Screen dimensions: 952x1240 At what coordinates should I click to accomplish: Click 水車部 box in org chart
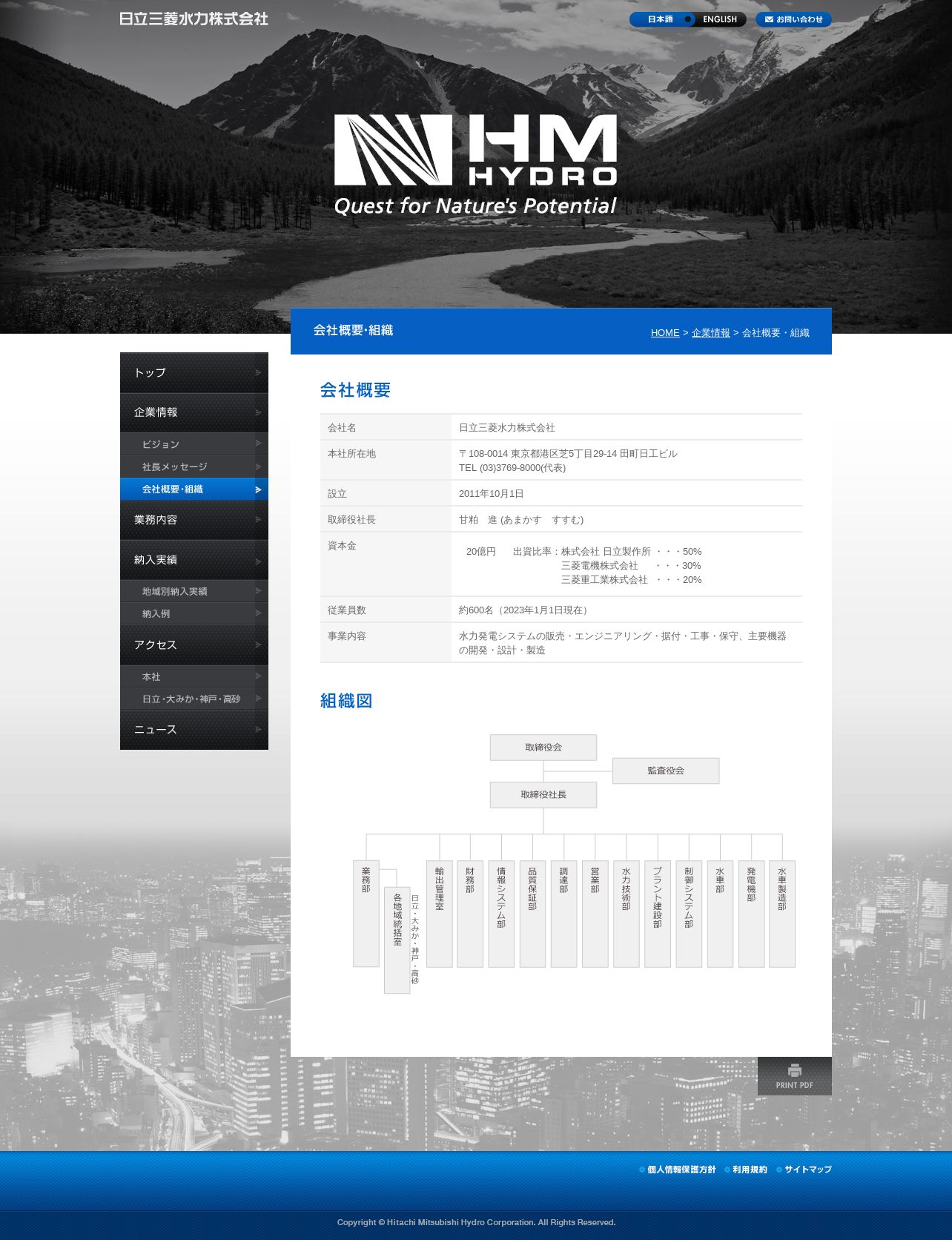[720, 914]
